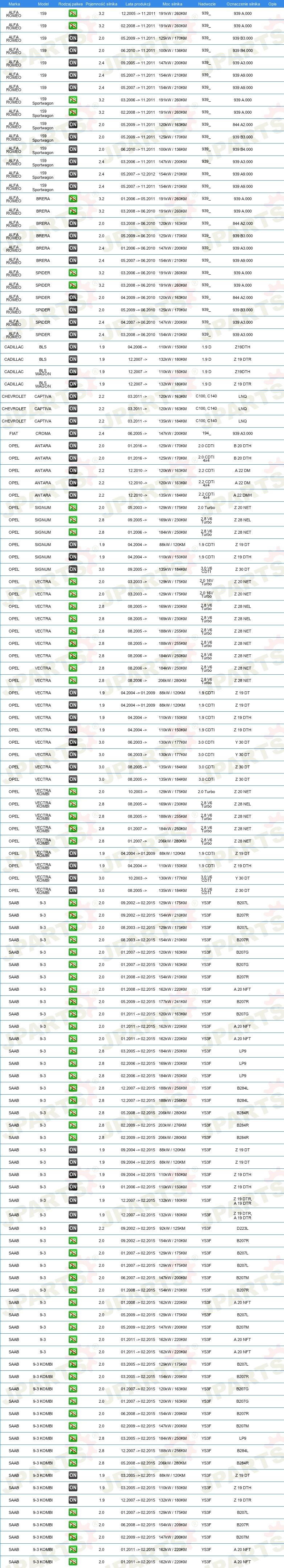This screenshot has width=284, height=1568.
Task: Click diesel ON icon for Fiat Croma row
Action: pos(73,433)
